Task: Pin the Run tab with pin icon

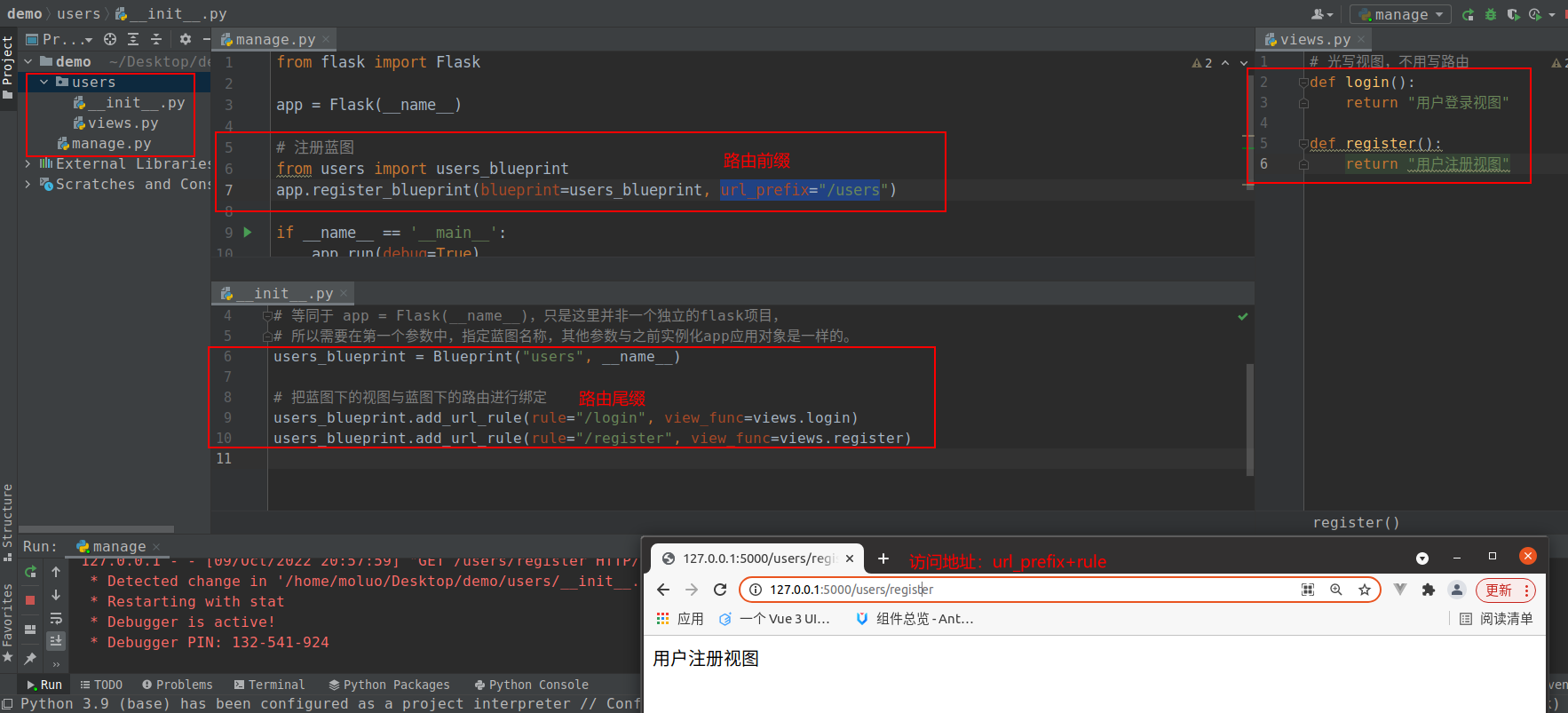Action: (30, 658)
